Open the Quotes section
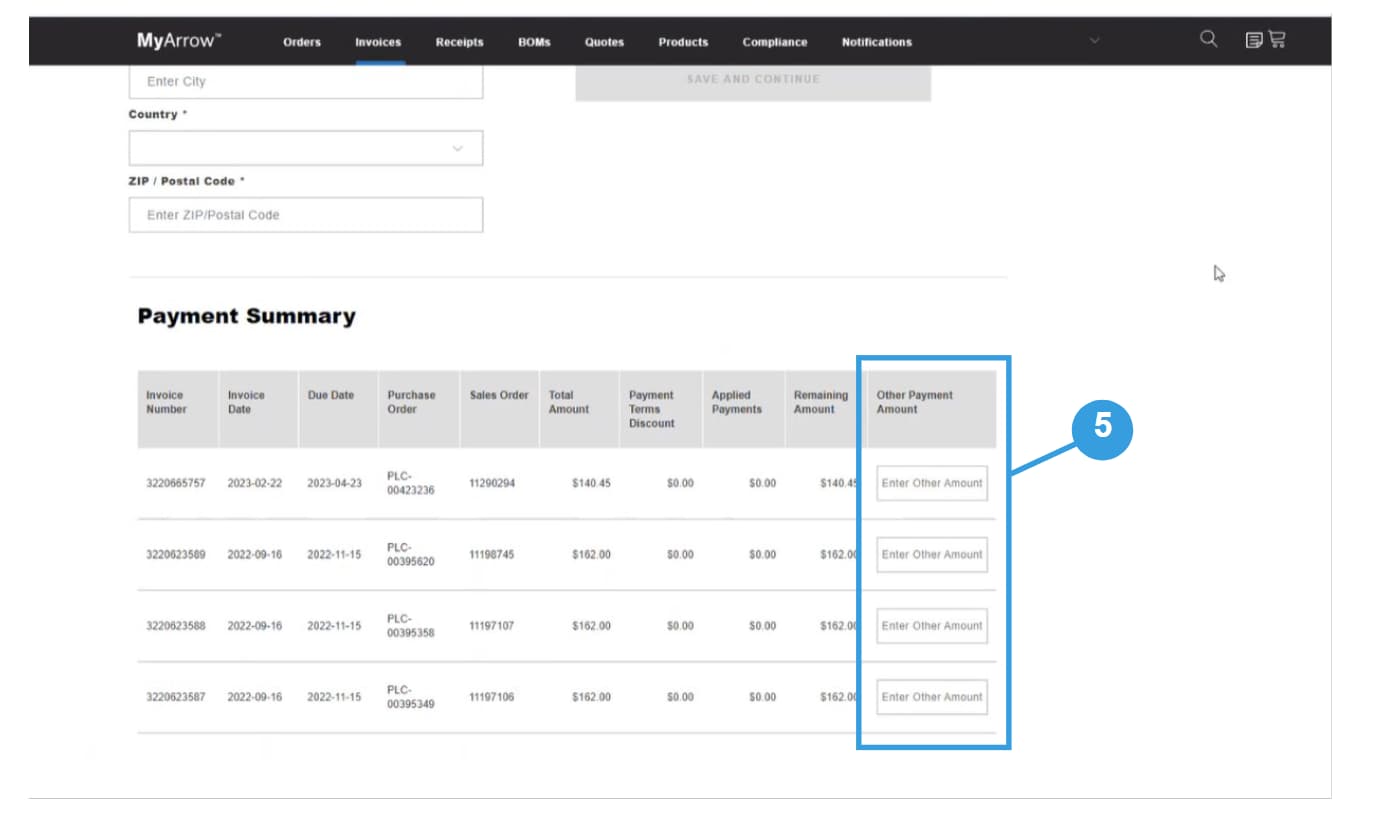 tap(603, 42)
